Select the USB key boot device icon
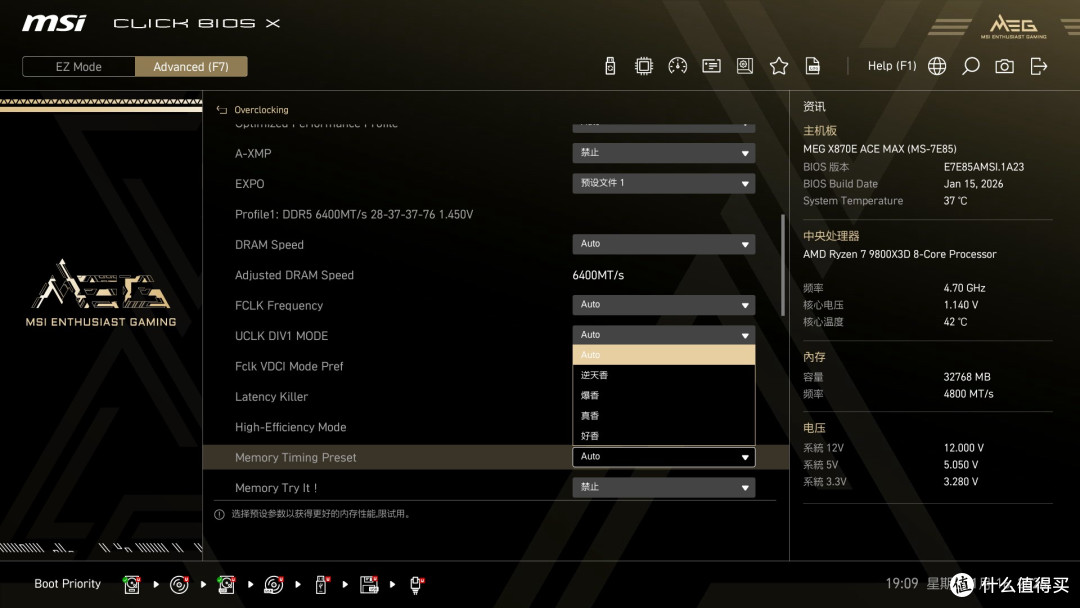The image size is (1080, 608). (x=321, y=585)
